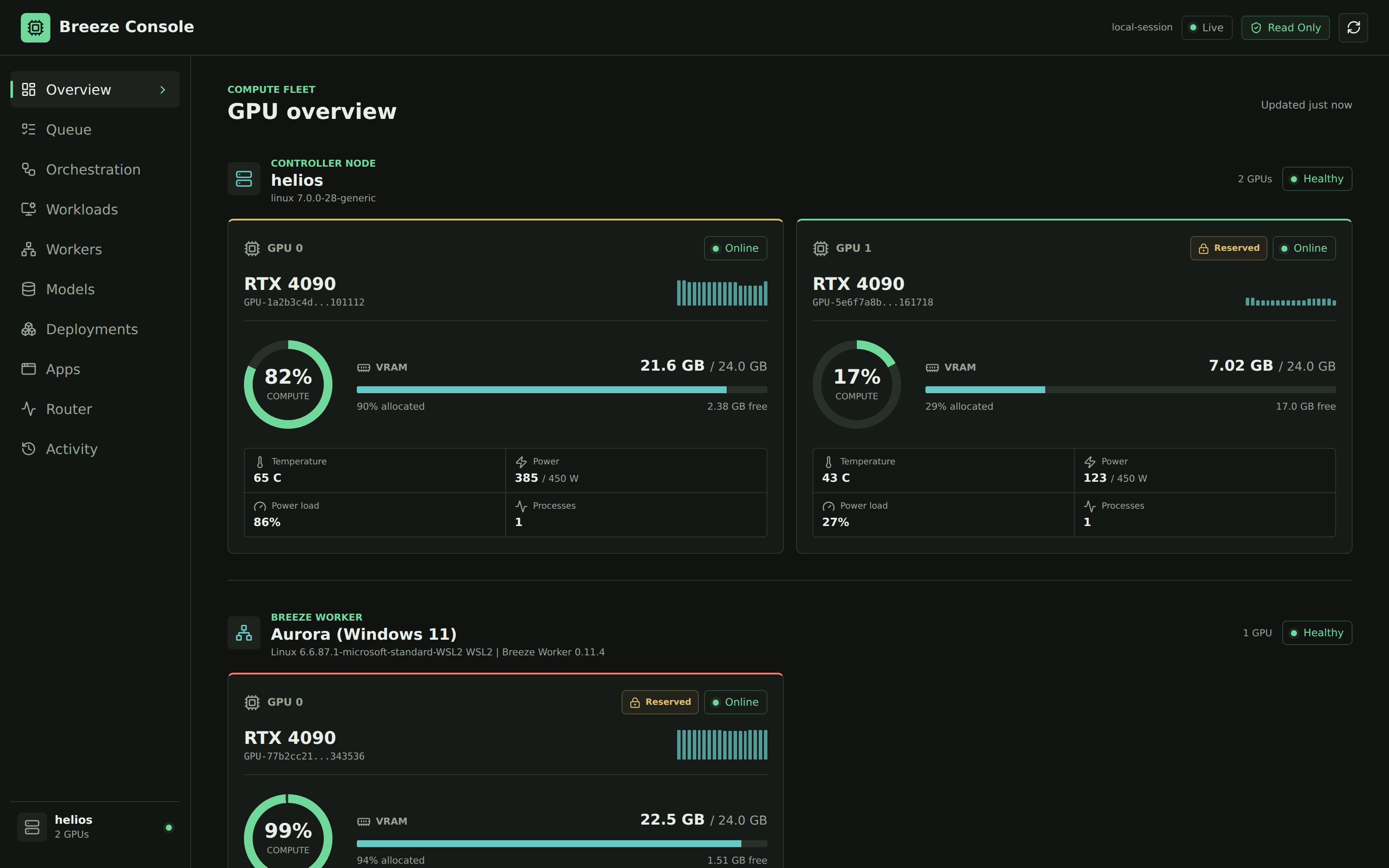The image size is (1389, 868).
Task: Click the Reserved badge on Aurora GPU 0
Action: (x=660, y=702)
